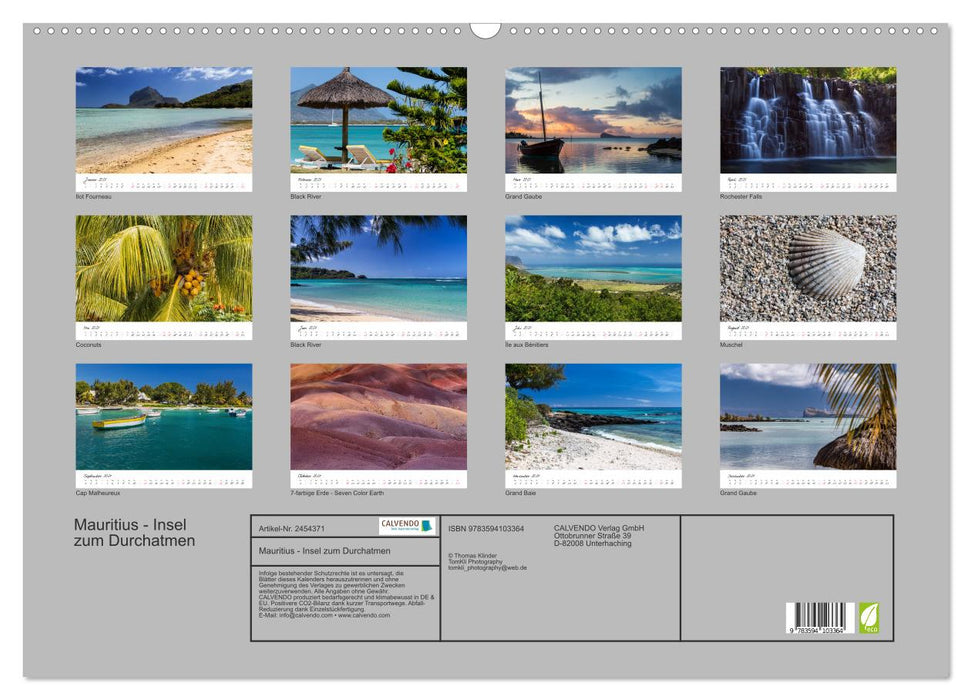Click the caption 'Ile aux Bénitiers'
This screenshot has width=971, height=700.
pos(526,344)
